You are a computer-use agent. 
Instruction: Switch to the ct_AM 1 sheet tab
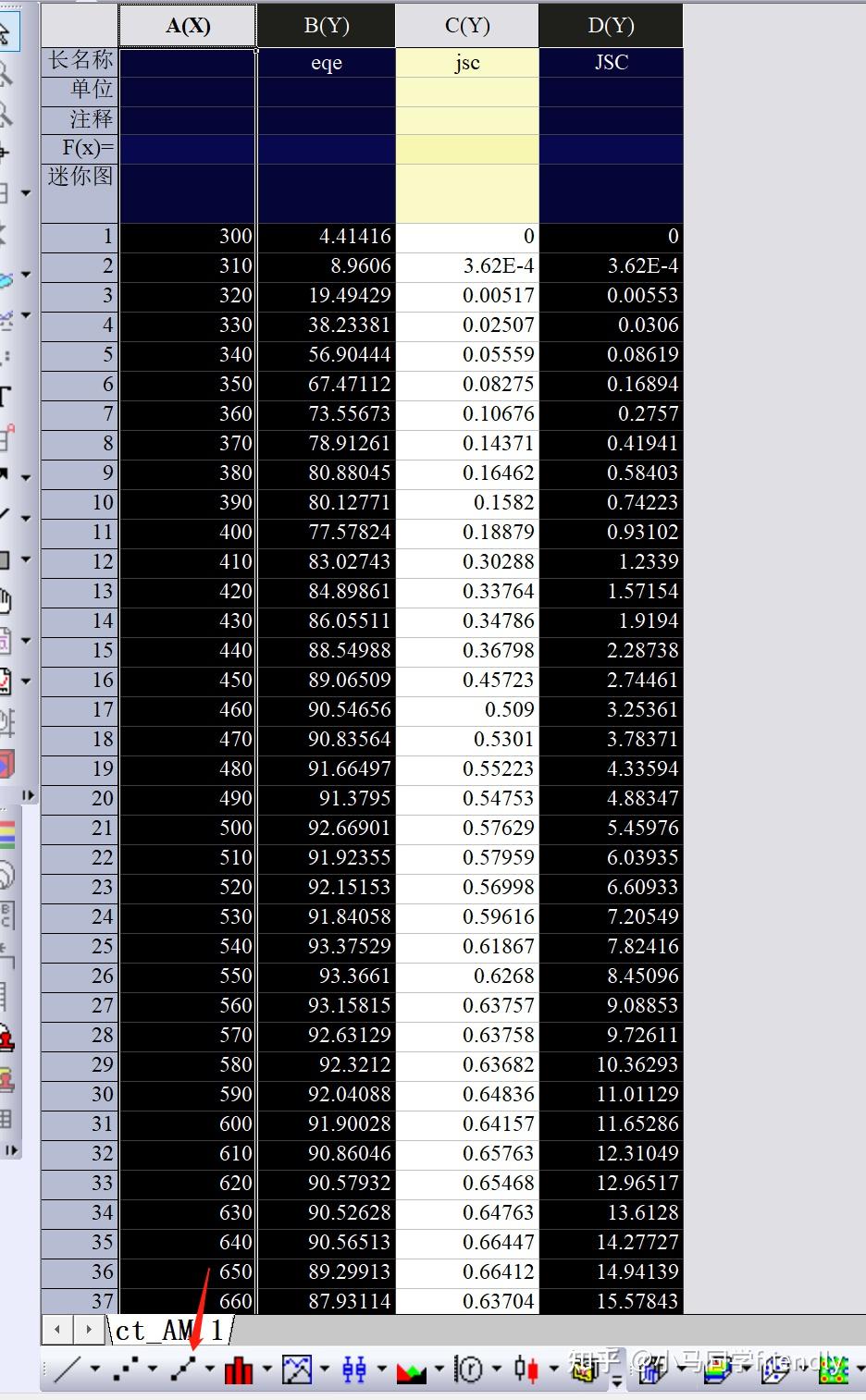click(169, 1331)
